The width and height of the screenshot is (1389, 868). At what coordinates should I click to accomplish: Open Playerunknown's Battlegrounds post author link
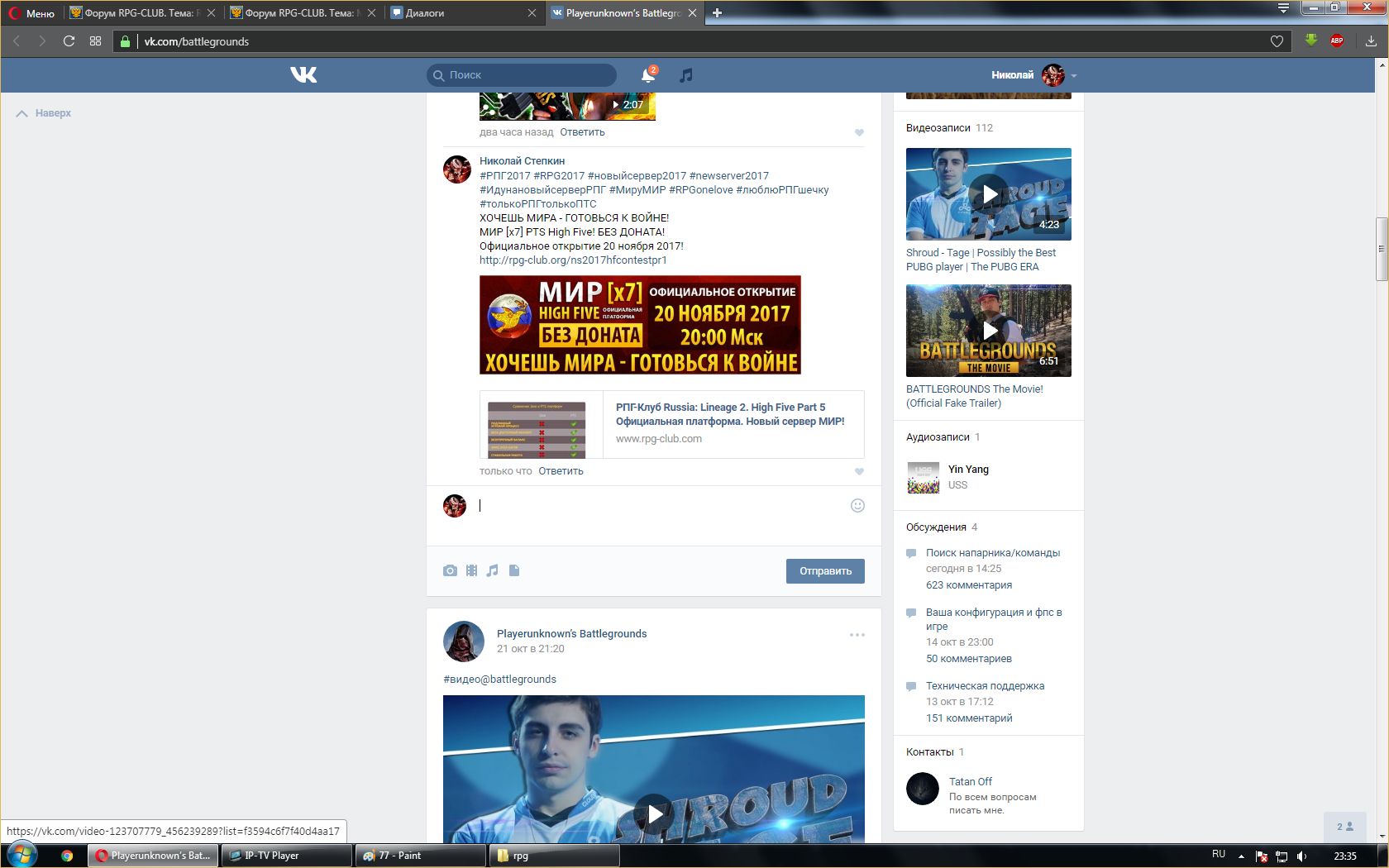(571, 634)
